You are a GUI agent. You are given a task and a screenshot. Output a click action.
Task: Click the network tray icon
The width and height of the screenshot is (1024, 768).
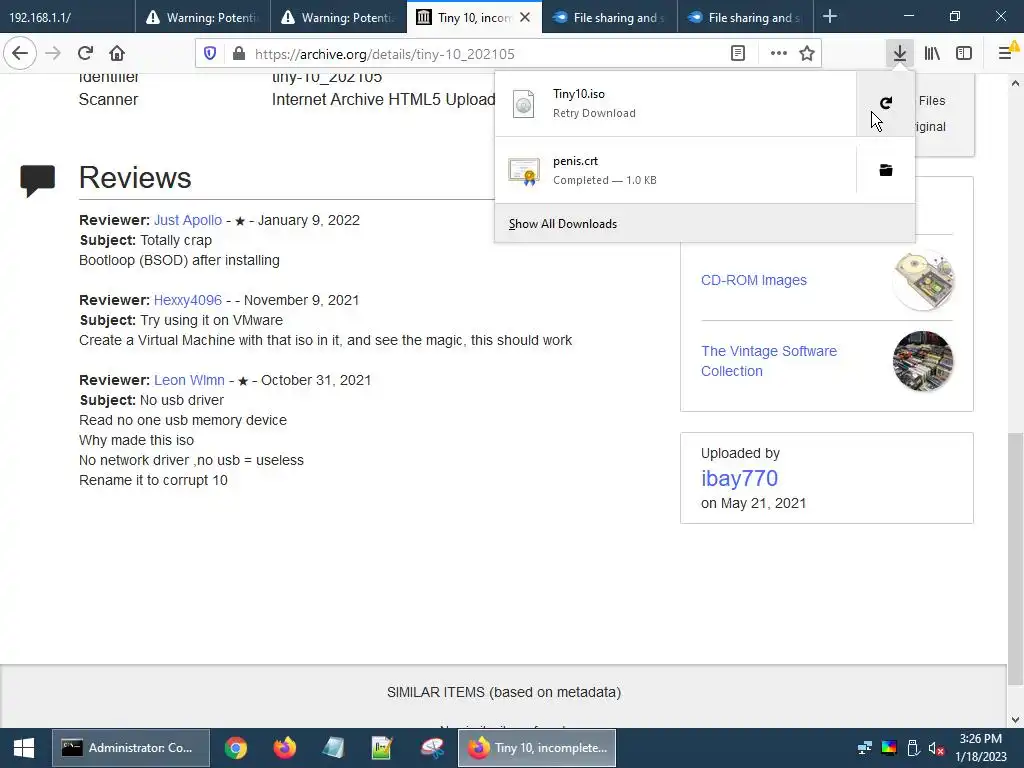[865, 748]
